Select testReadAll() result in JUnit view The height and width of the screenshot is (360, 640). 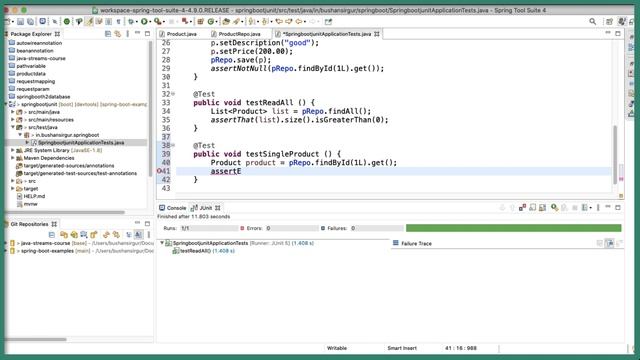coord(203,251)
